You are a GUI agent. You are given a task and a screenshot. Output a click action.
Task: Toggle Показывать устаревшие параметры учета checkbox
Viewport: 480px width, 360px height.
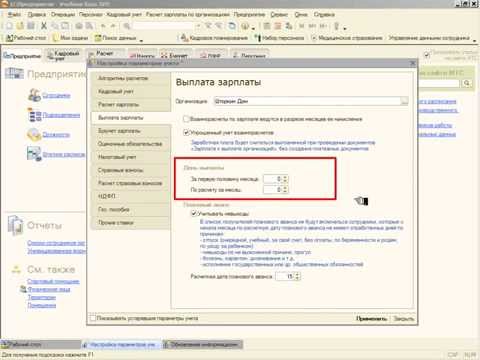pos(93,318)
